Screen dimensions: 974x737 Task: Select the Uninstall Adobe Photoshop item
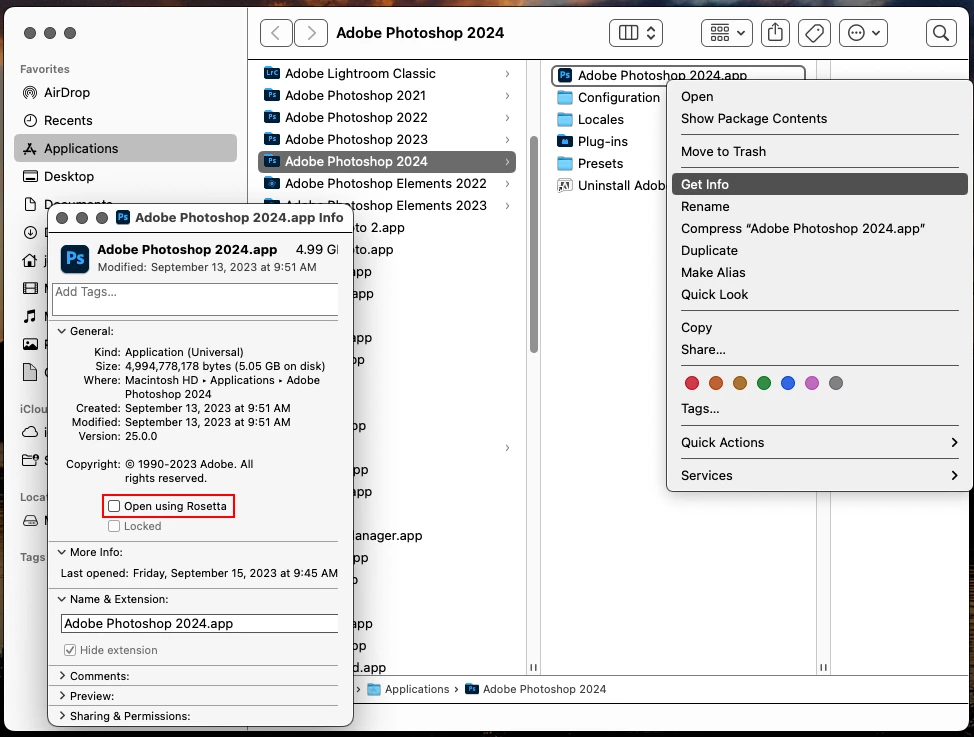[x=611, y=185]
